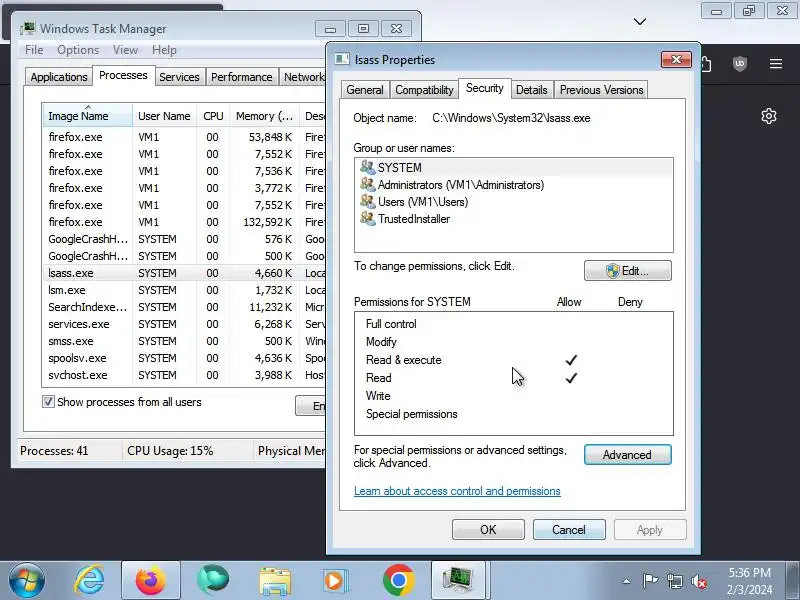
Task: Select the services.exe process row
Action: pos(185,324)
